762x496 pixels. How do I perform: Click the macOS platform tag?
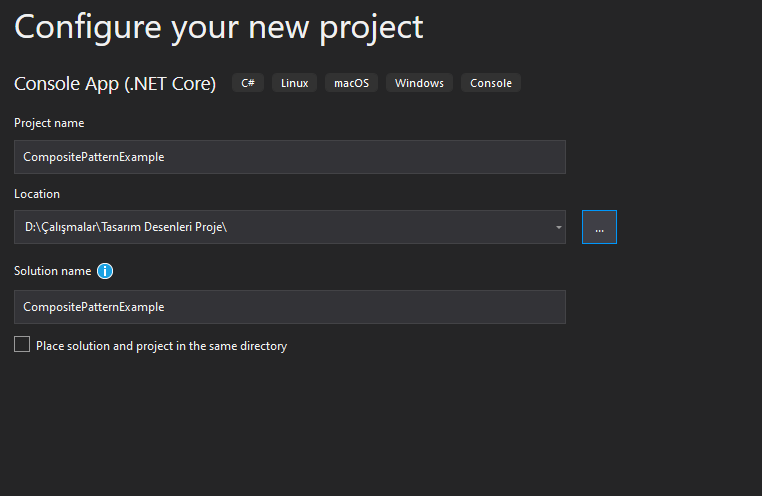point(351,83)
